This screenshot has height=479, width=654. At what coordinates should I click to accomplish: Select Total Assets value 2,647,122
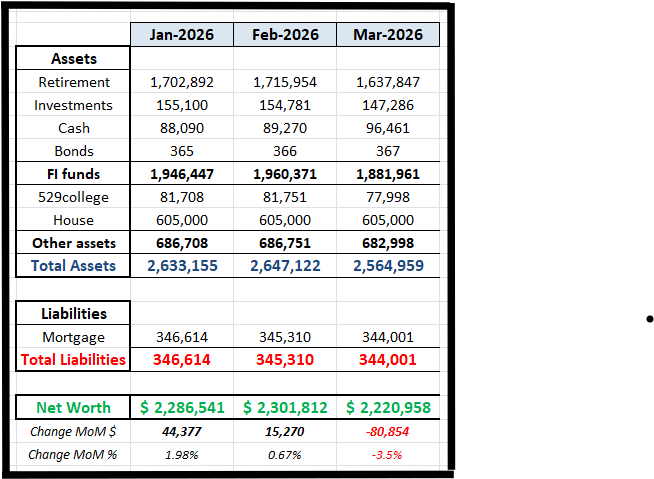pyautogui.click(x=284, y=266)
